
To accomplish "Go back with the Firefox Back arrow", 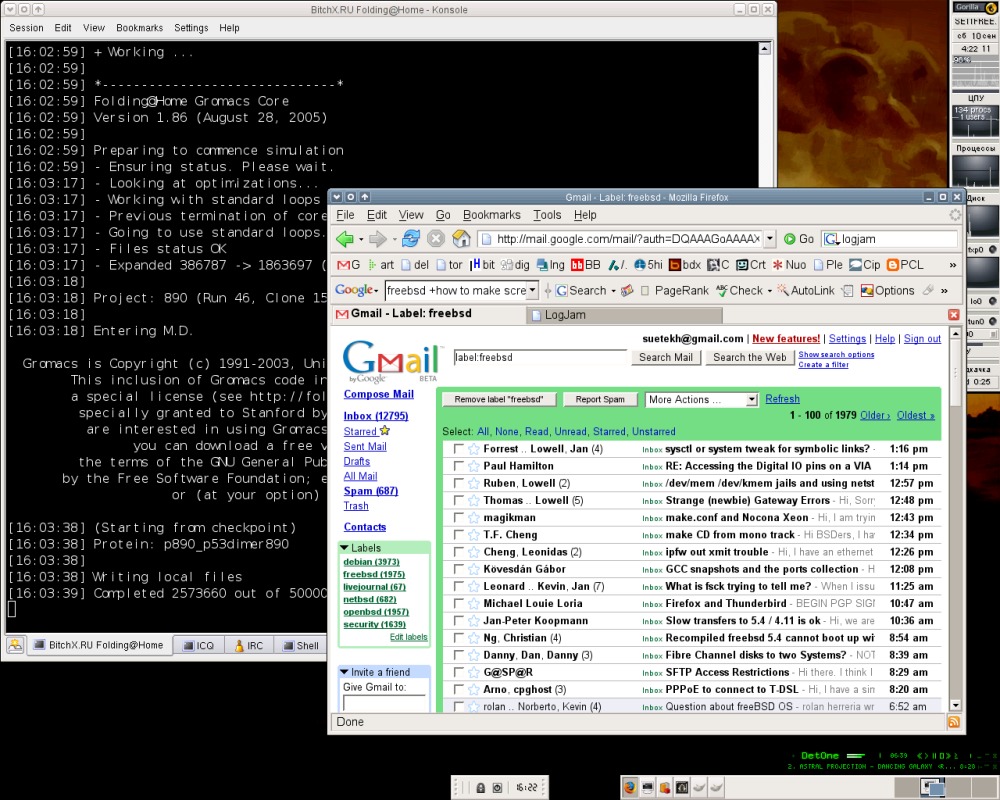I will 344,239.
